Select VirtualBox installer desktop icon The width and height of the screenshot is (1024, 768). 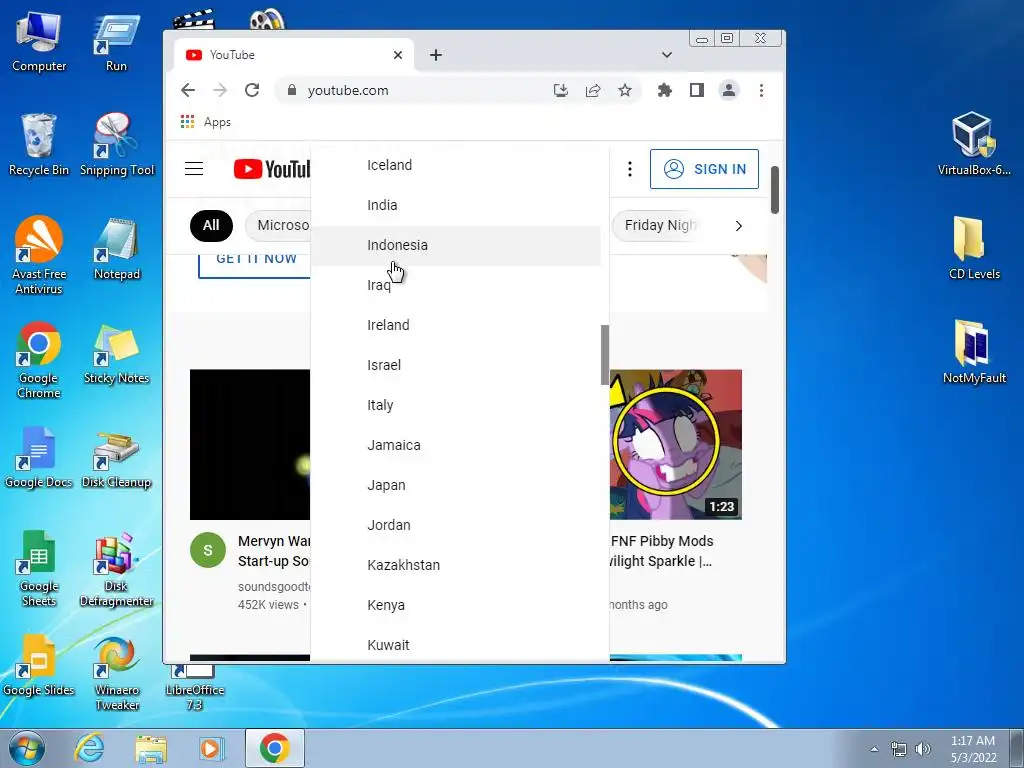(x=974, y=144)
